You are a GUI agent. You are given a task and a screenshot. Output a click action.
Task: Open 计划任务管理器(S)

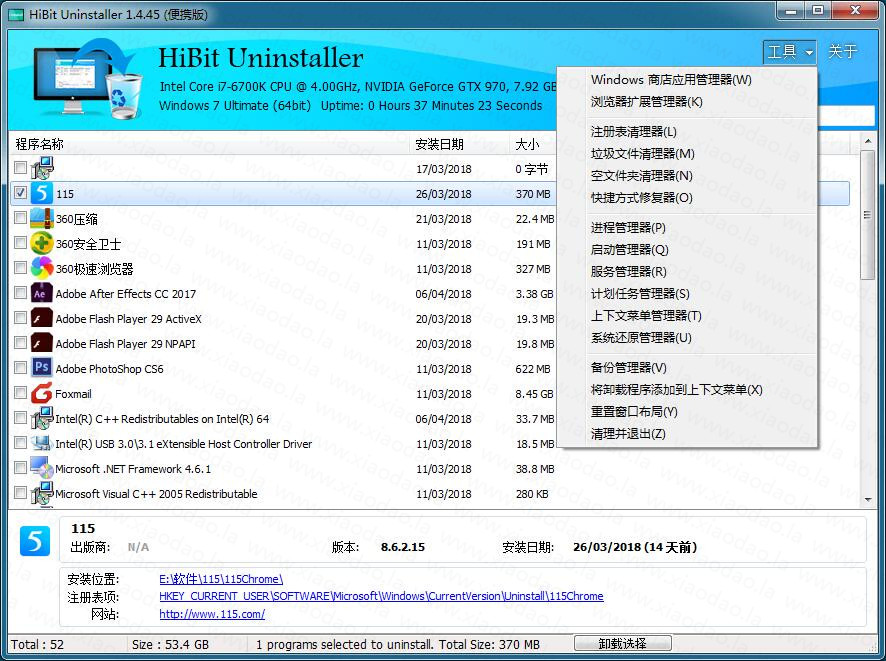tap(640, 294)
